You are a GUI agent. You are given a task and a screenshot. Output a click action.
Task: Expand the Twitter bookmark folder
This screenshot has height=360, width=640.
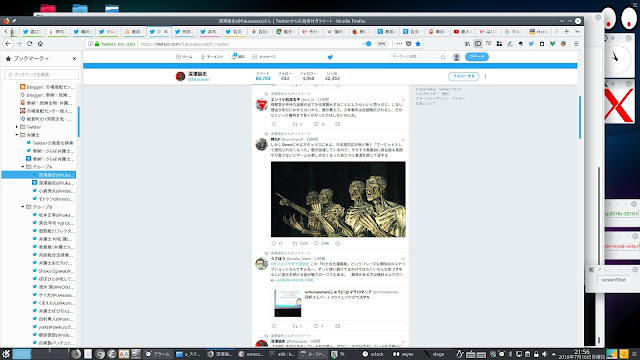point(17,127)
